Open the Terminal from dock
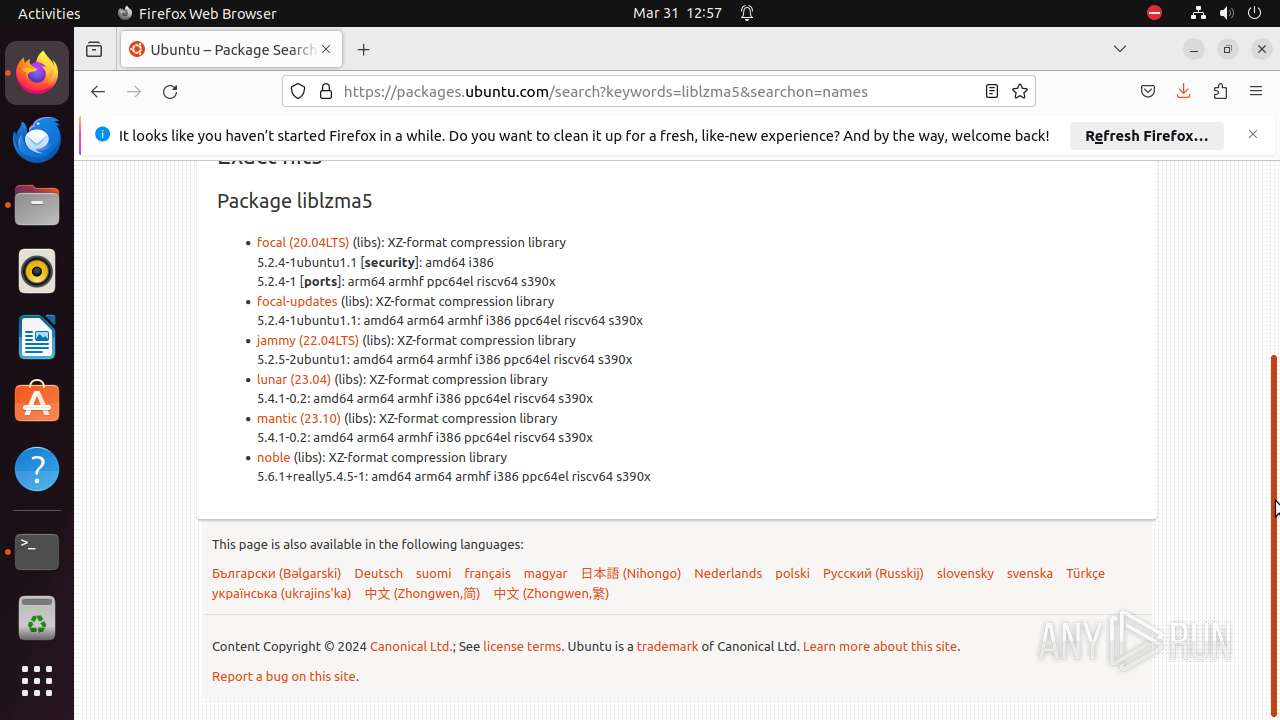Viewport: 1280px width, 720px height. (x=37, y=551)
